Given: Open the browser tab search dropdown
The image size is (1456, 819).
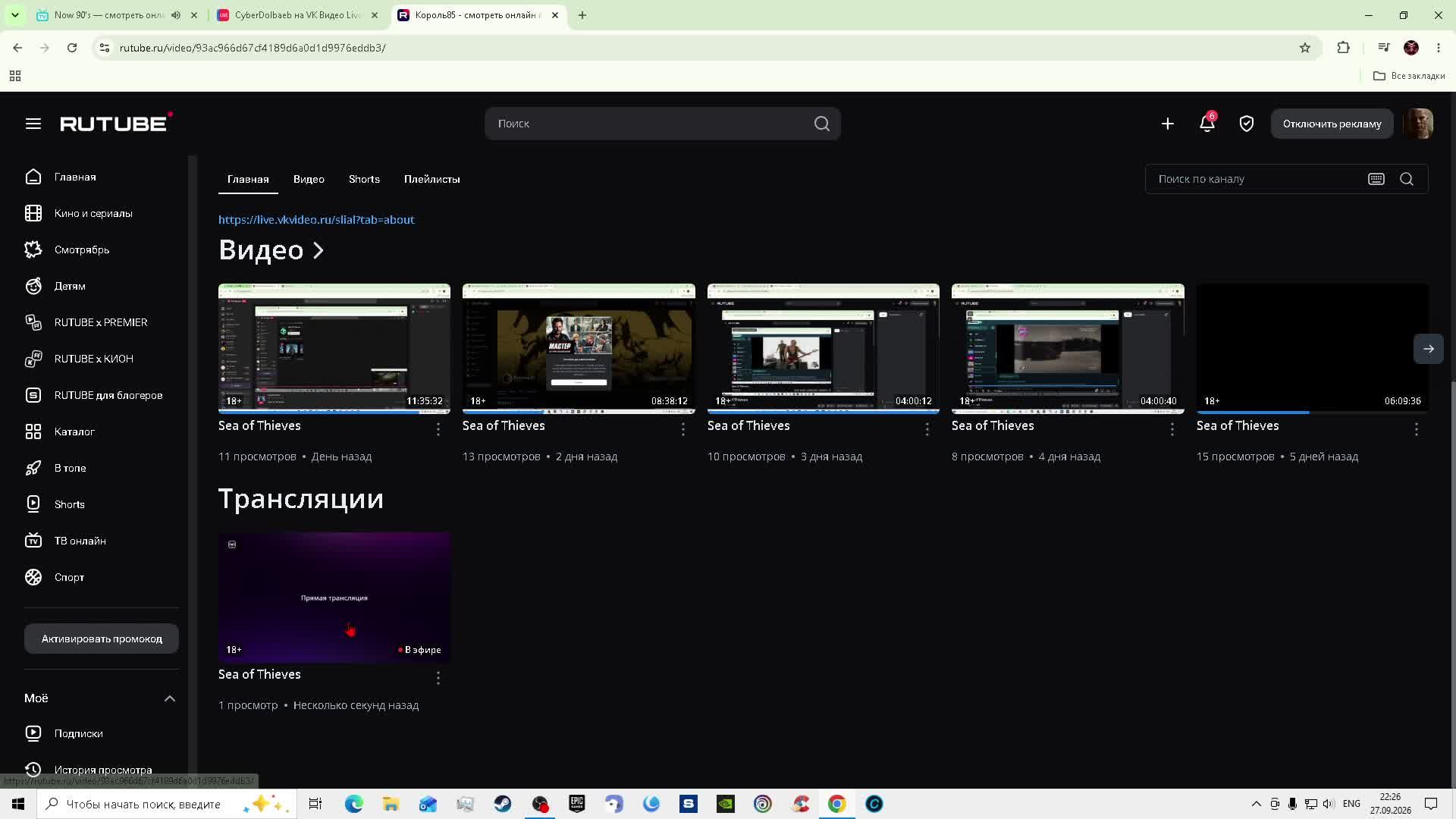Looking at the screenshot, I should (14, 15).
